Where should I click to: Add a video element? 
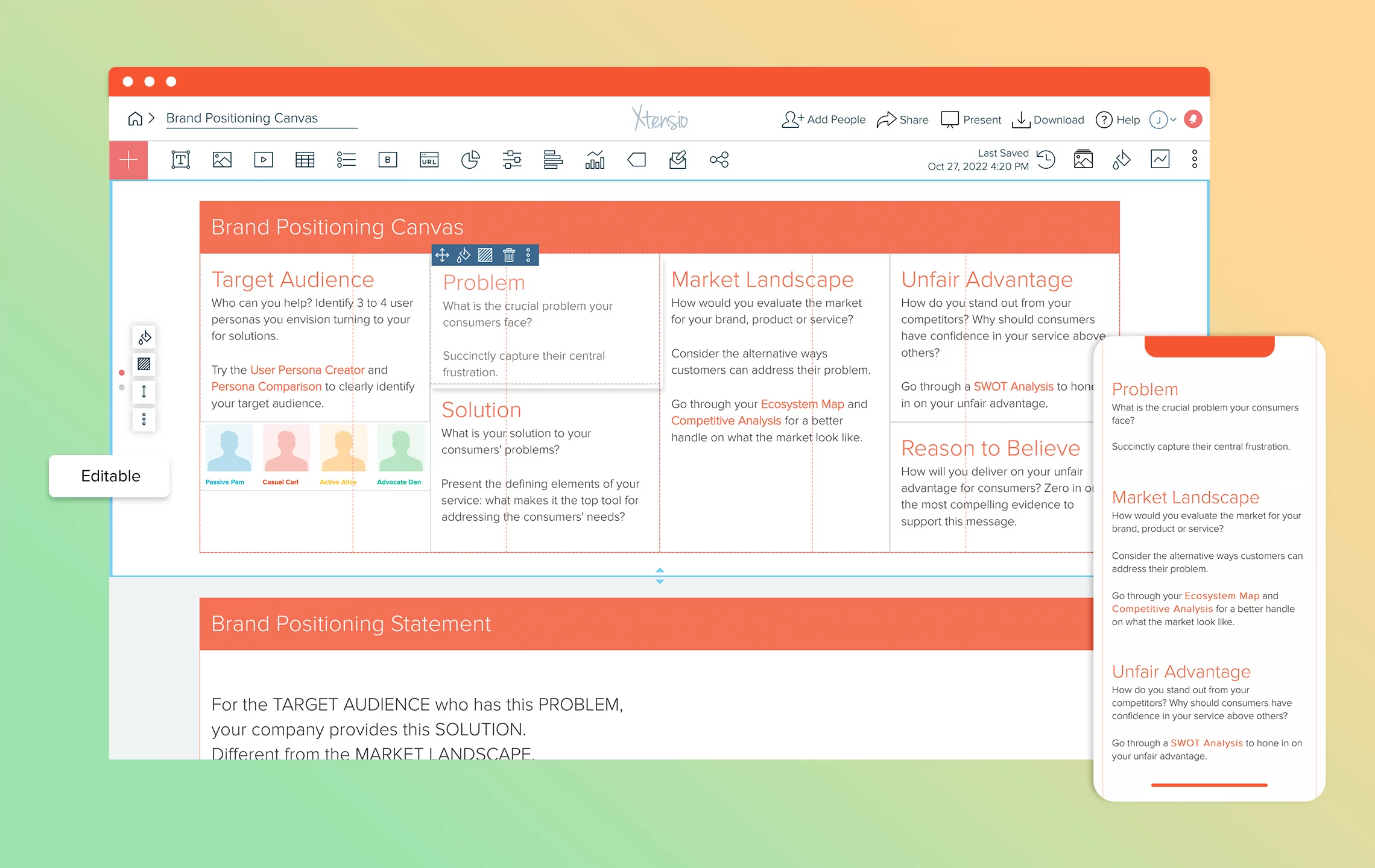263,160
